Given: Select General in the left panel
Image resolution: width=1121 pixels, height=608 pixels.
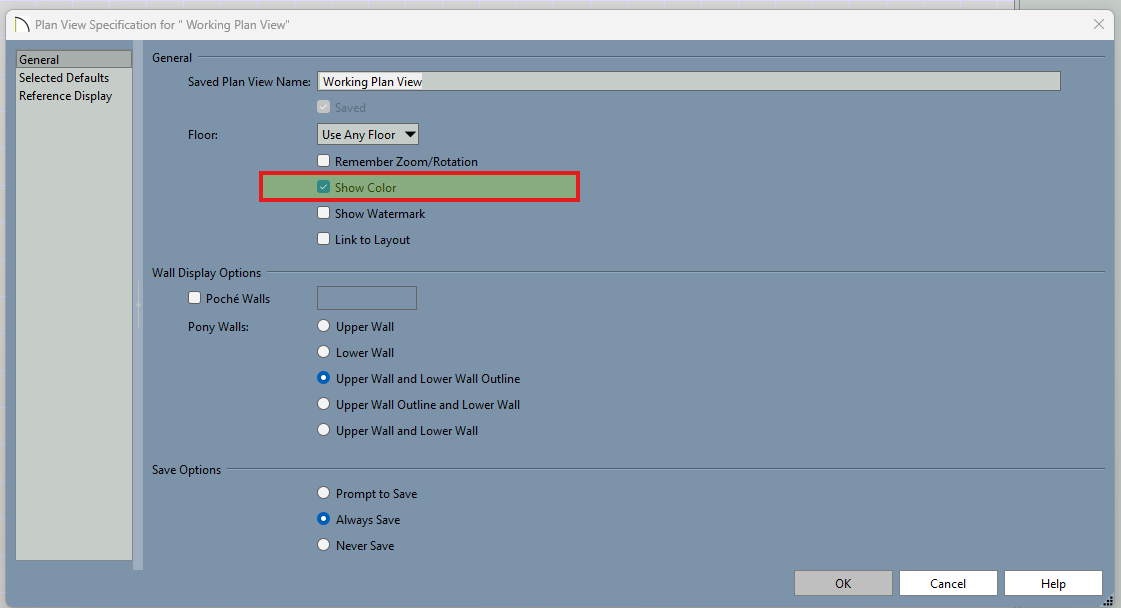Looking at the screenshot, I should tap(40, 60).
